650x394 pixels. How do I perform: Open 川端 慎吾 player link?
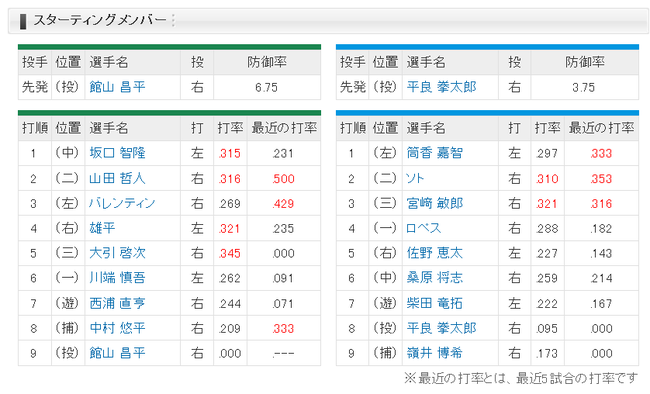[117, 278]
